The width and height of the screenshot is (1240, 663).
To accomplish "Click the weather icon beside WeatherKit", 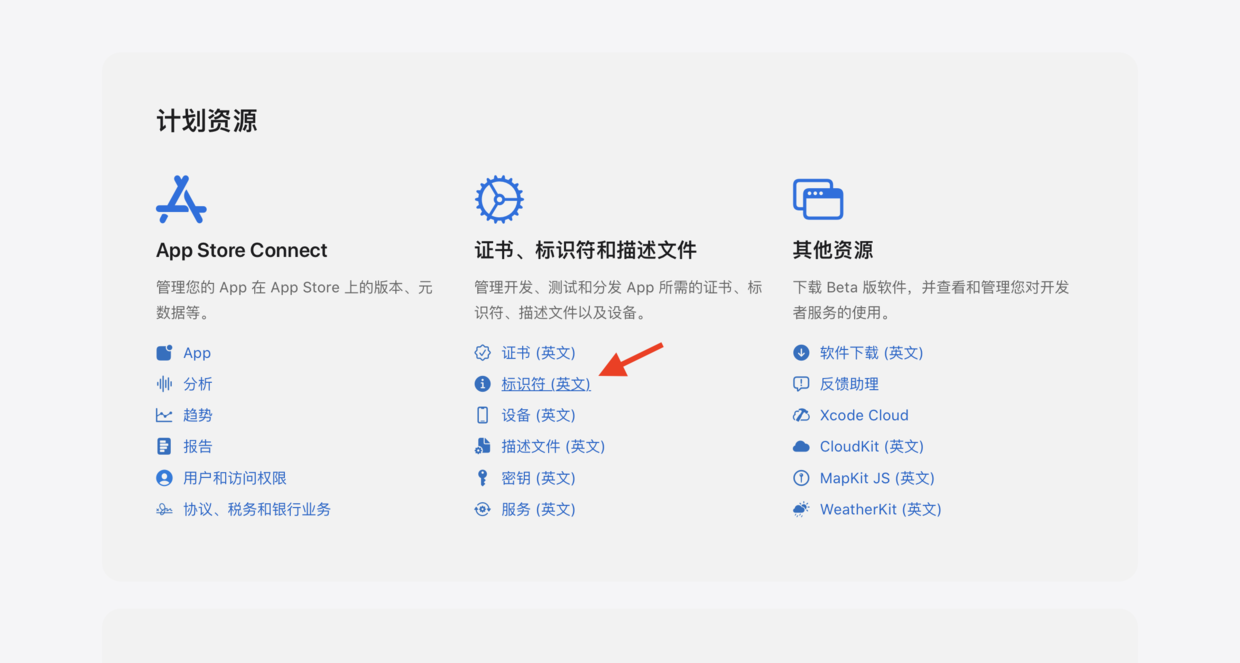I will click(x=801, y=509).
